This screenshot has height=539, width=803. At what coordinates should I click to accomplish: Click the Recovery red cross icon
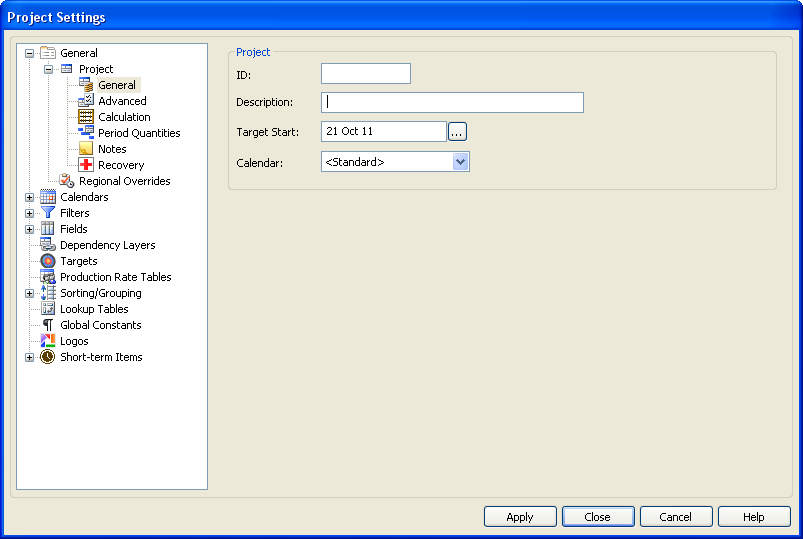[x=86, y=165]
